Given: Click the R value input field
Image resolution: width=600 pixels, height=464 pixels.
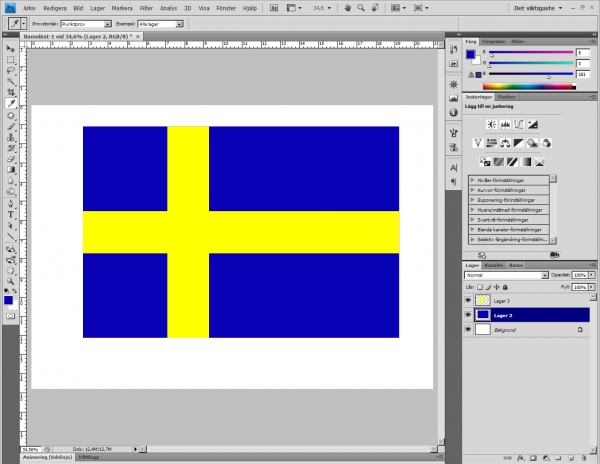Looking at the screenshot, I should pos(583,53).
